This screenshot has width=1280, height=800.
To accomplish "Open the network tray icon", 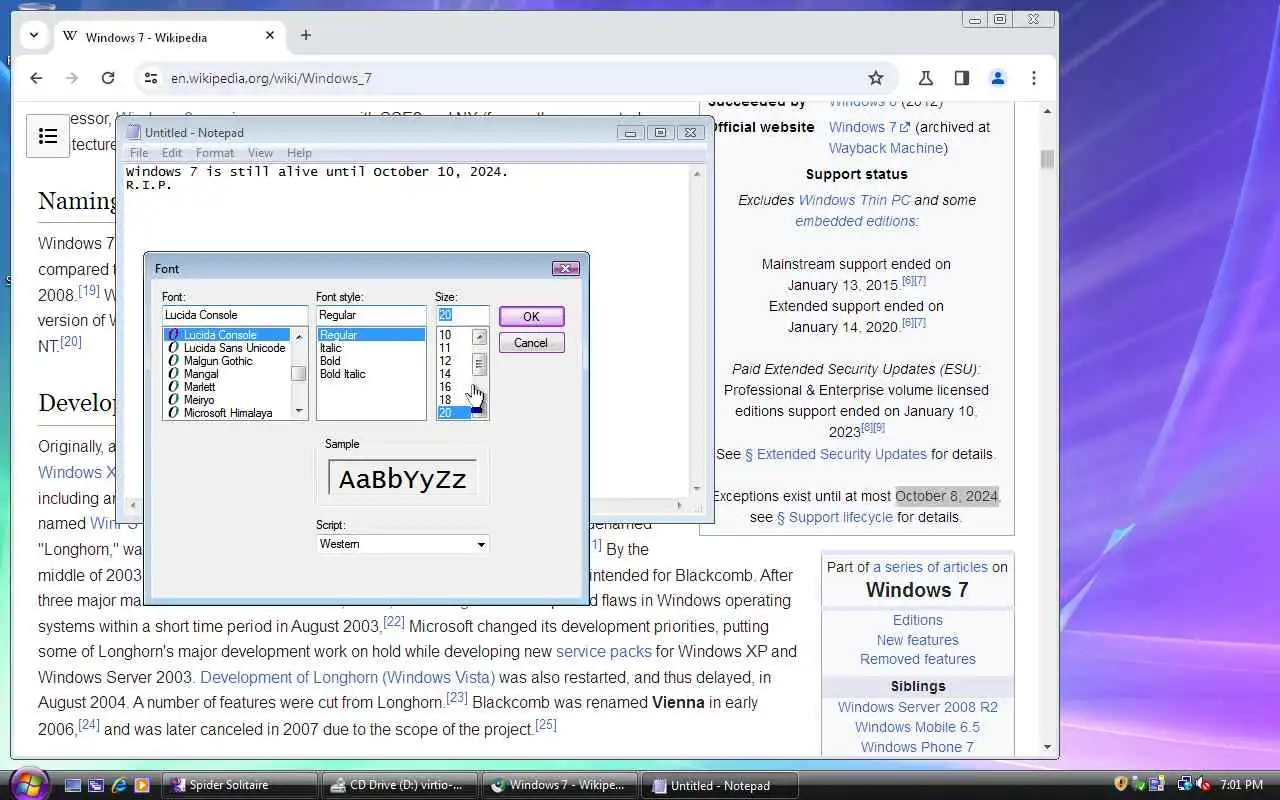I will 1185,784.
